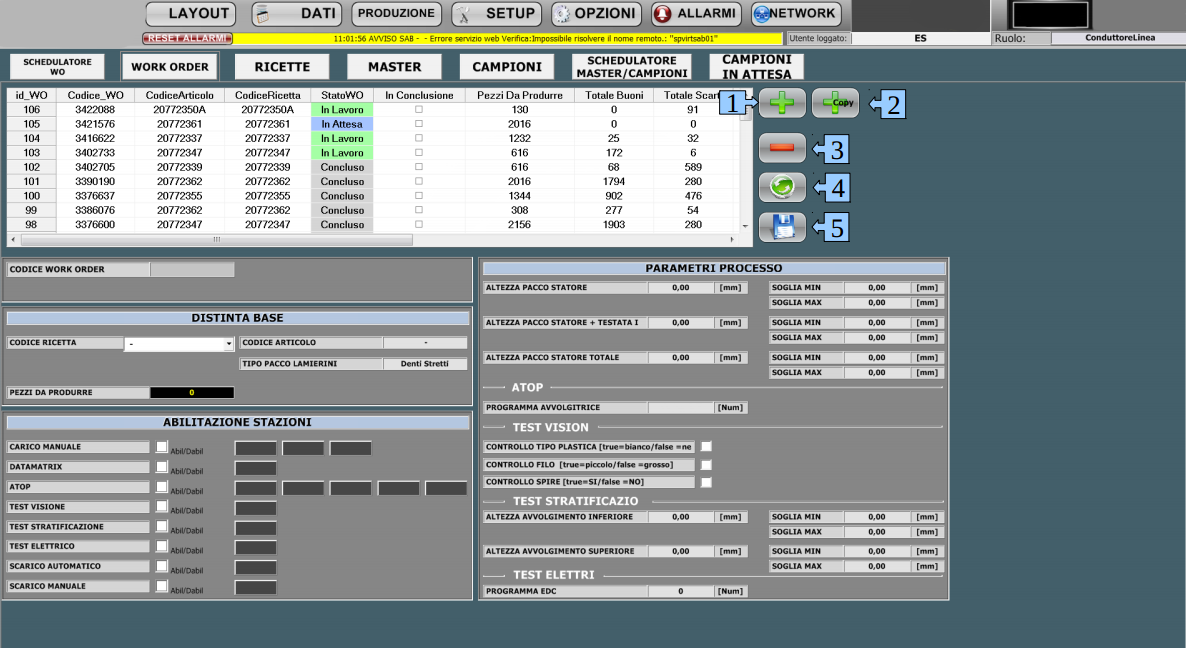
Task: Open the SETUP tools menu
Action: [x=496, y=14]
